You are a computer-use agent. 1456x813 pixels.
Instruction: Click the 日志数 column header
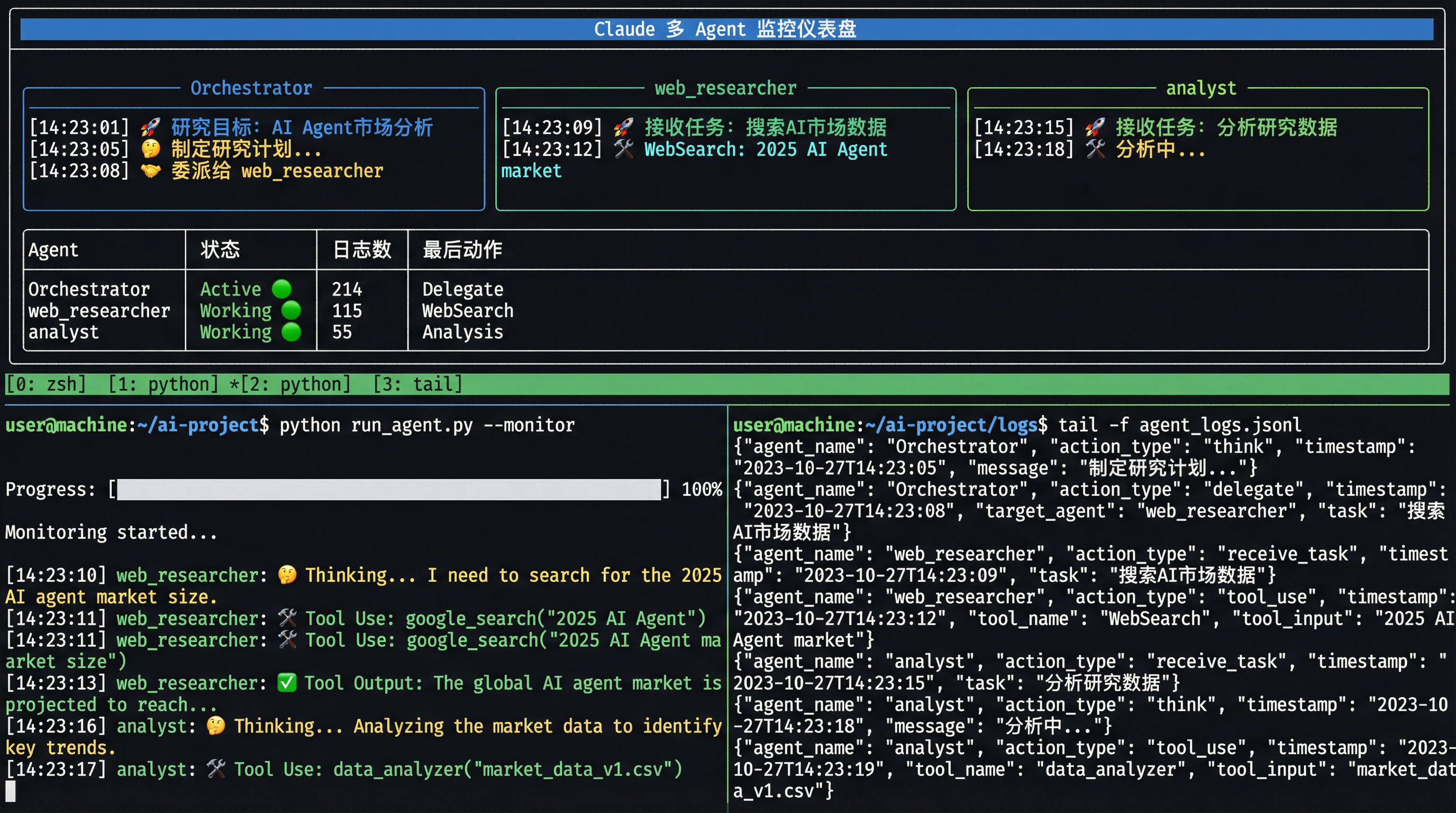click(x=362, y=249)
